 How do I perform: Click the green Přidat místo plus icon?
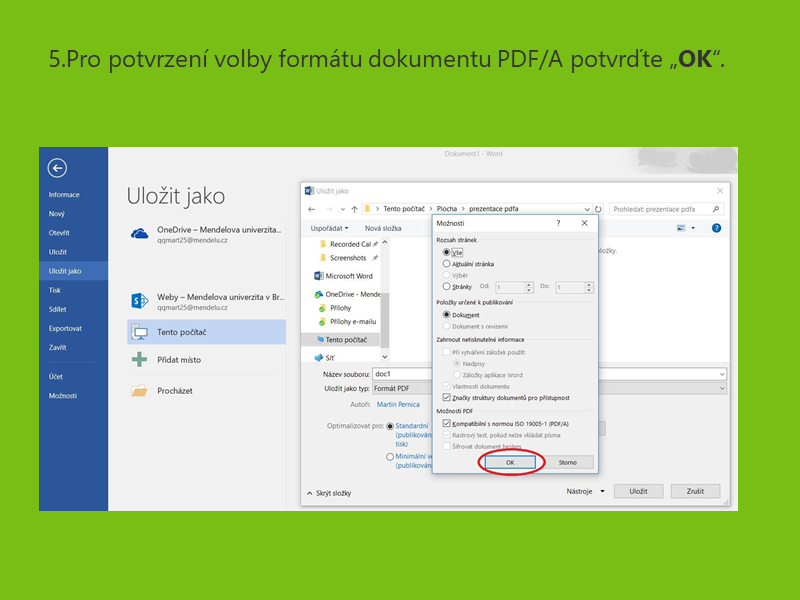pyautogui.click(x=139, y=360)
